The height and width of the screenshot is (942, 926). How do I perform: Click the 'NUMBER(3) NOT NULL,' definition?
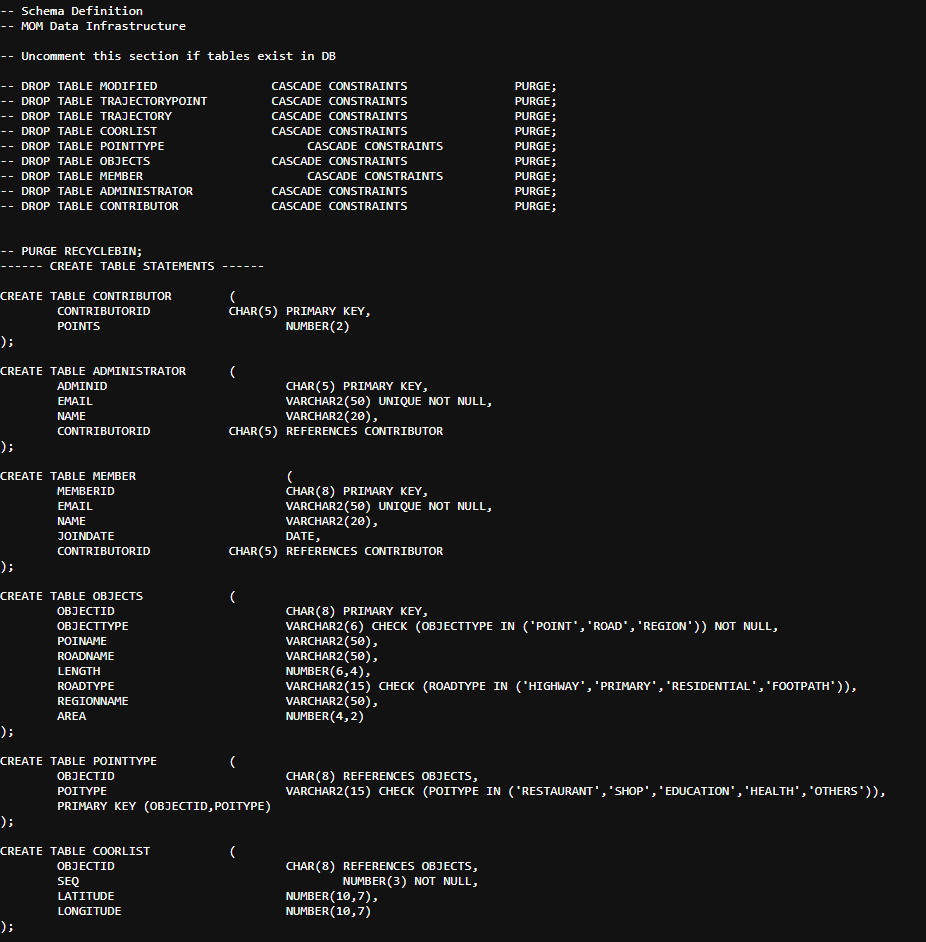410,882
